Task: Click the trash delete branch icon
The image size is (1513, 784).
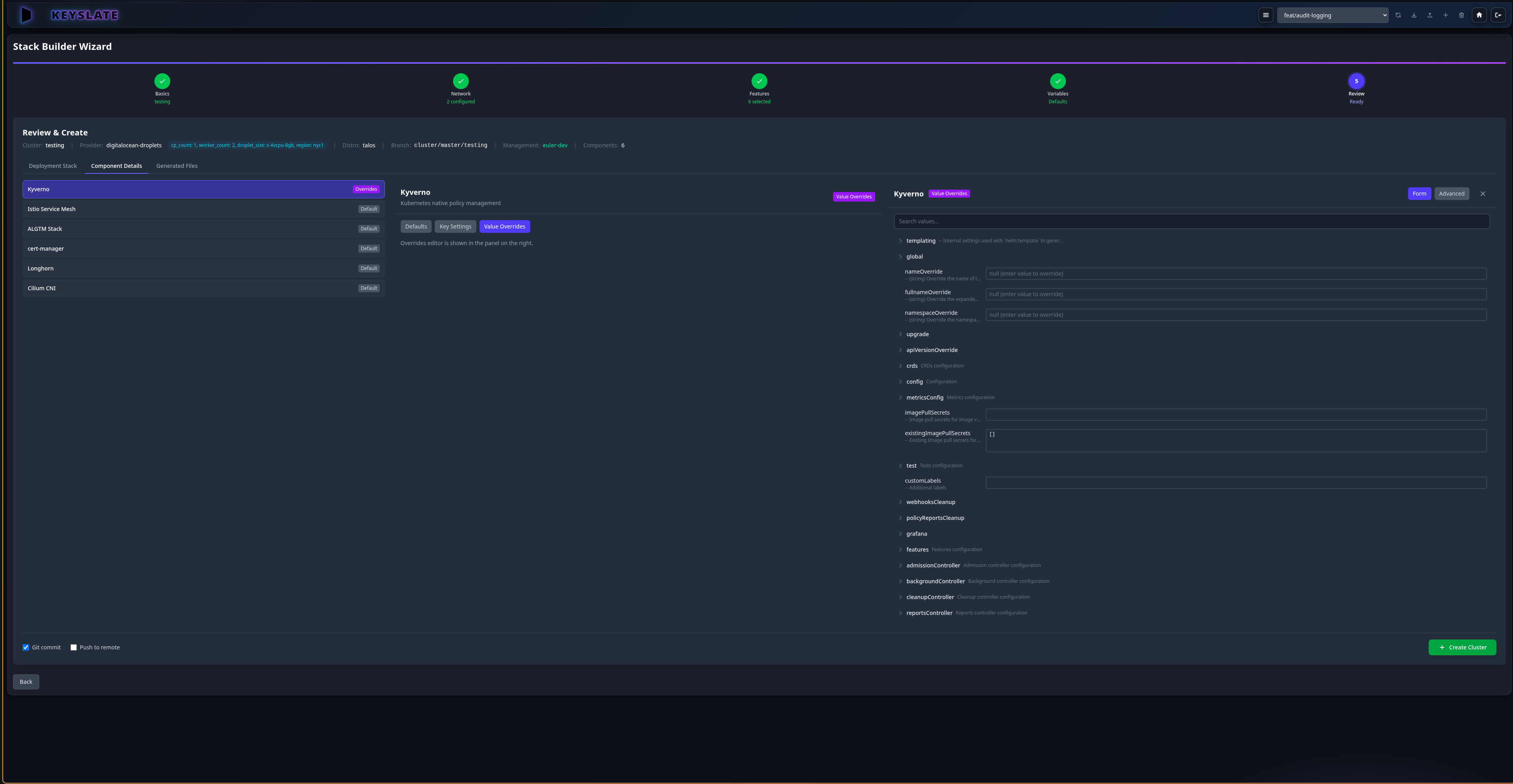Action: tap(1461, 15)
